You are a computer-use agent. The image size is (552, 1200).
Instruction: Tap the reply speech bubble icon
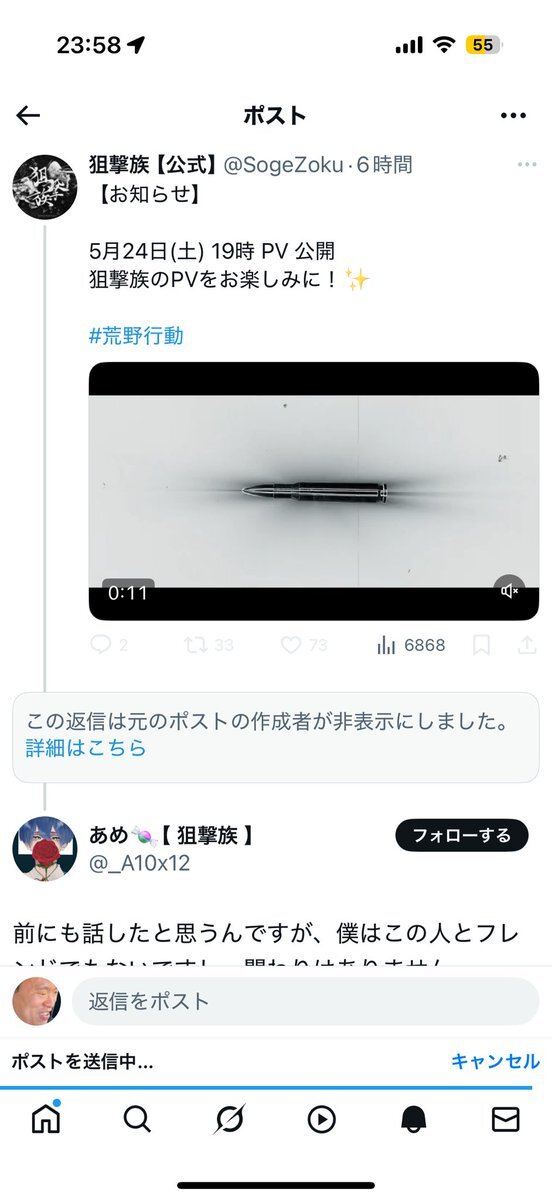pyautogui.click(x=100, y=645)
